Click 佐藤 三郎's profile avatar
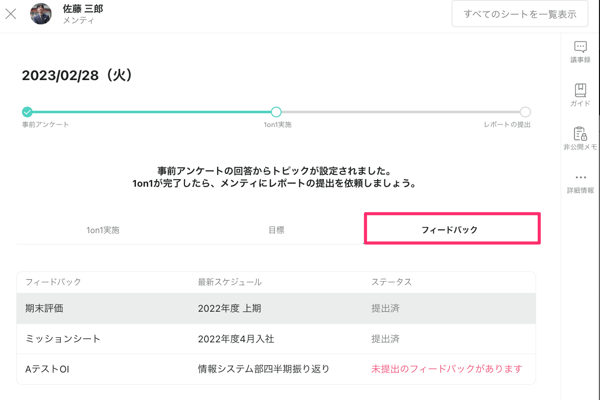This screenshot has height=400, width=600. (x=41, y=14)
